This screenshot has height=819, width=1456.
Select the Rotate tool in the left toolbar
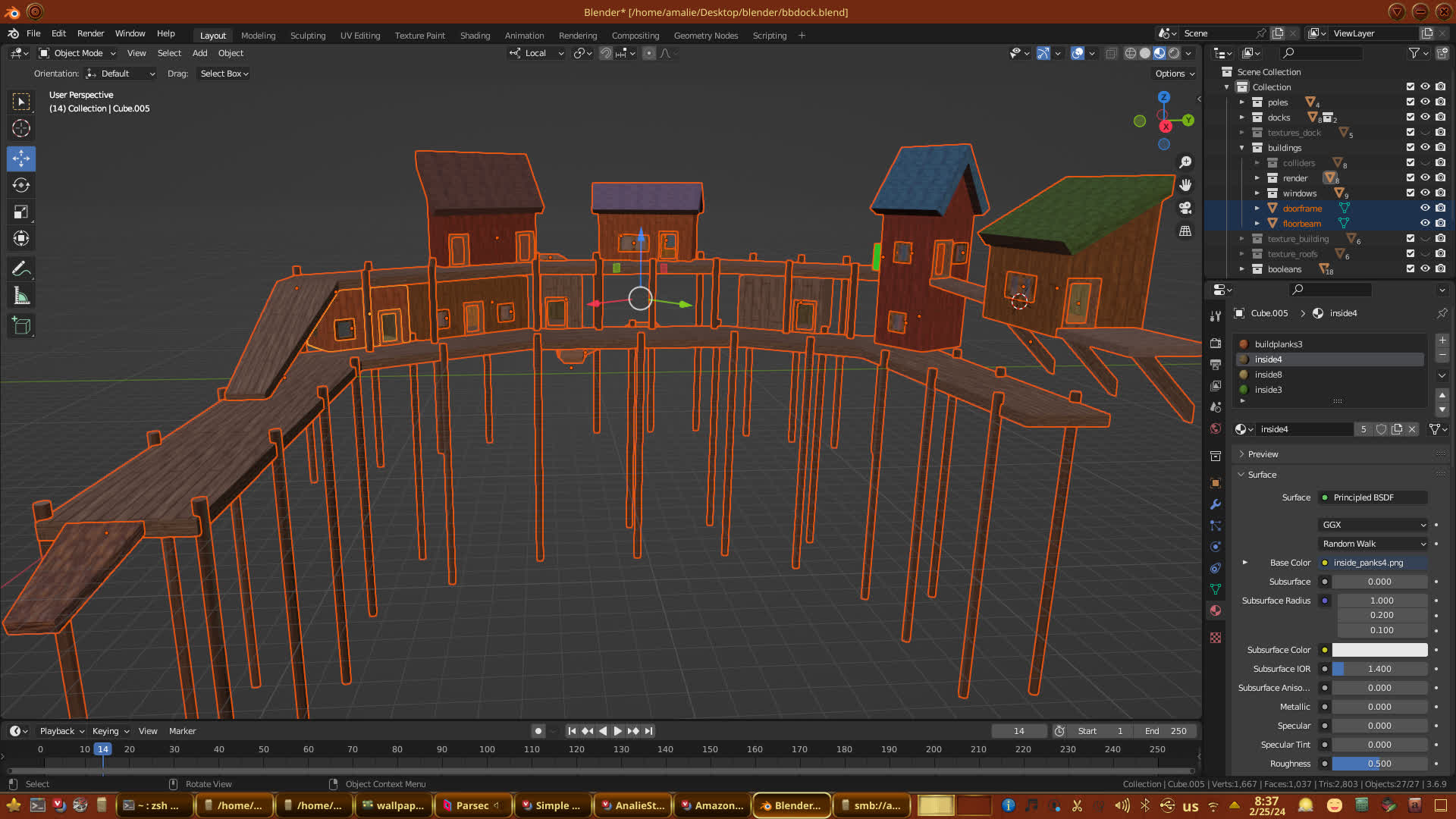pos(21,185)
